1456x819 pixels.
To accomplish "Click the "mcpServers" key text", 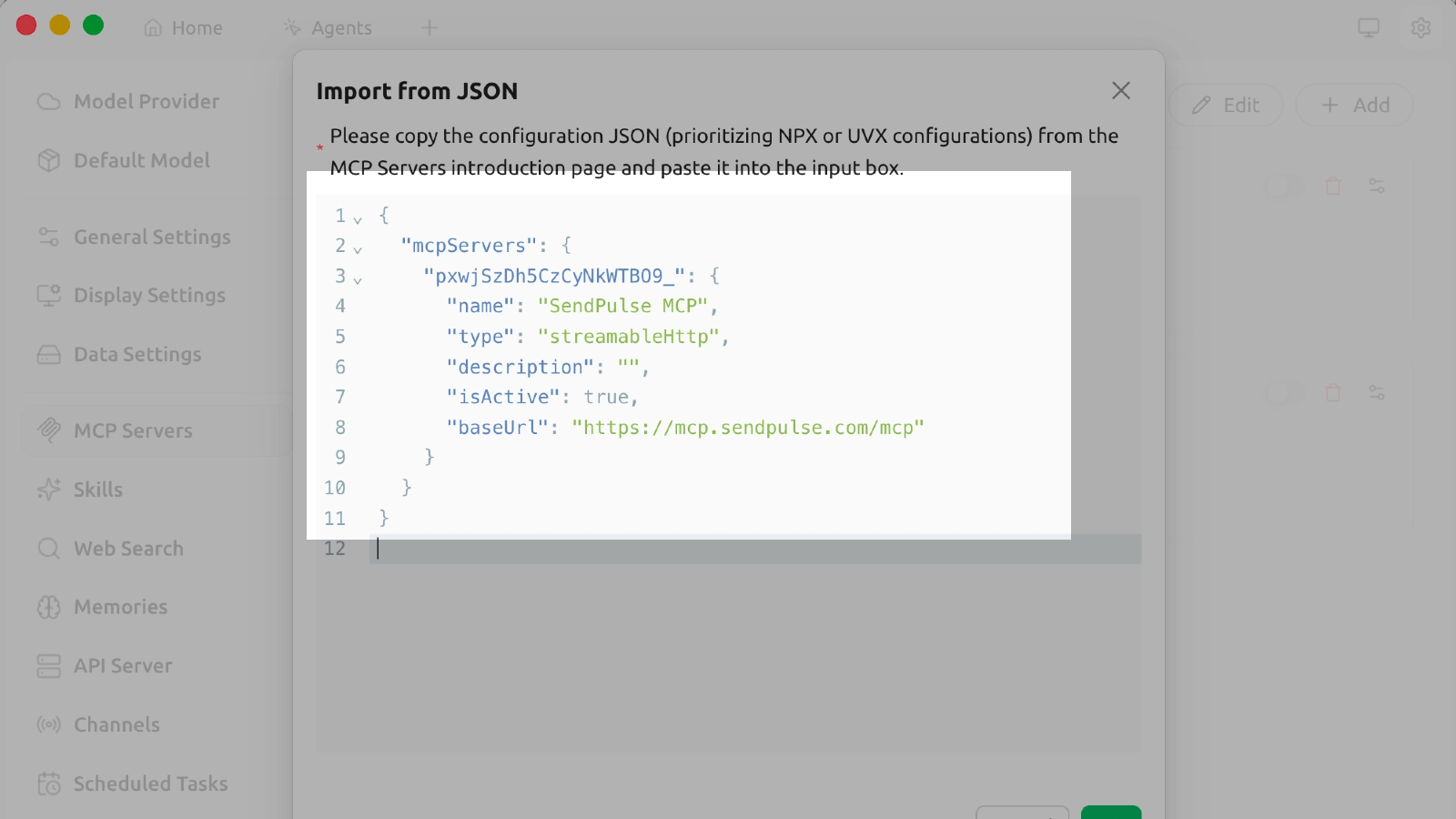I will pyautogui.click(x=470, y=246).
